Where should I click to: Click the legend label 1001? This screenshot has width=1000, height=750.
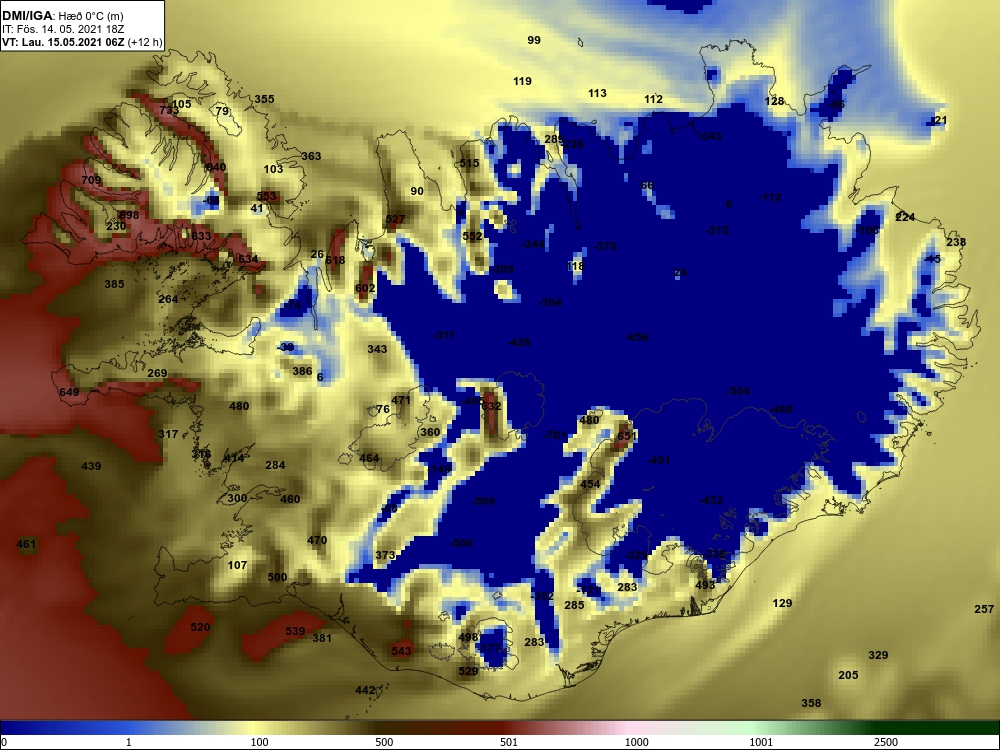[761, 742]
